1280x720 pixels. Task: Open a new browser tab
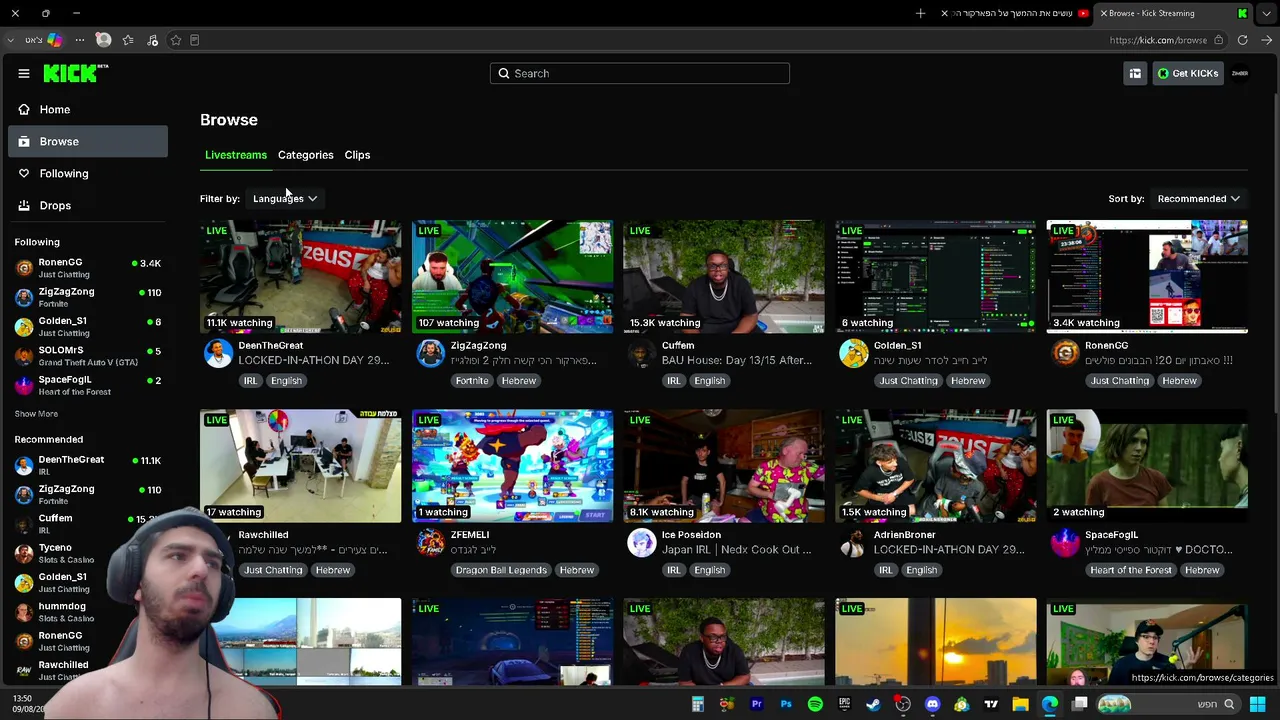coord(920,13)
